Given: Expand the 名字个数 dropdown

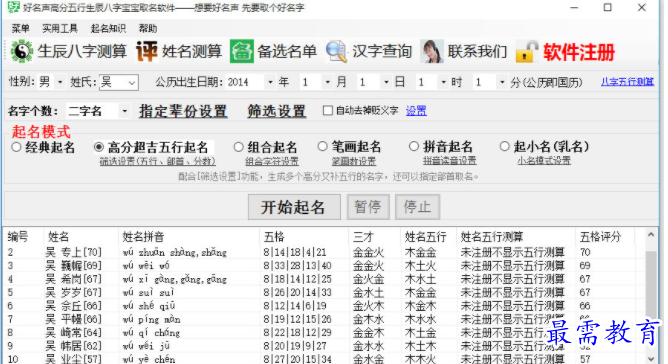Looking at the screenshot, I should pos(124,111).
